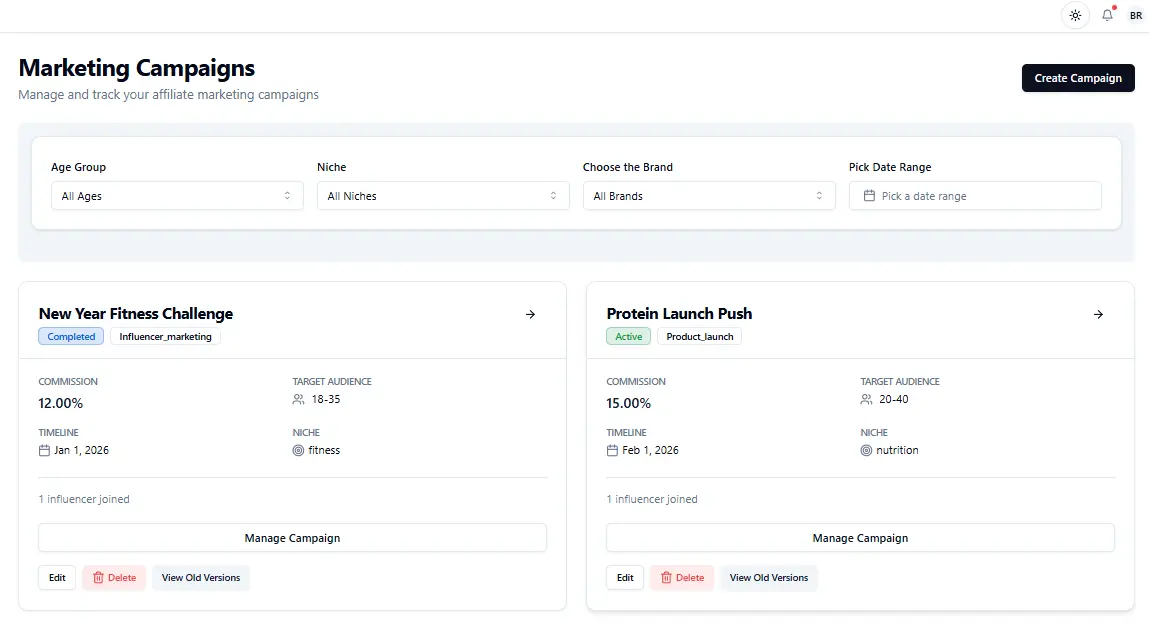Click the 18-35 target audience value
Viewport: 1149px width, 625px height.
click(326, 399)
